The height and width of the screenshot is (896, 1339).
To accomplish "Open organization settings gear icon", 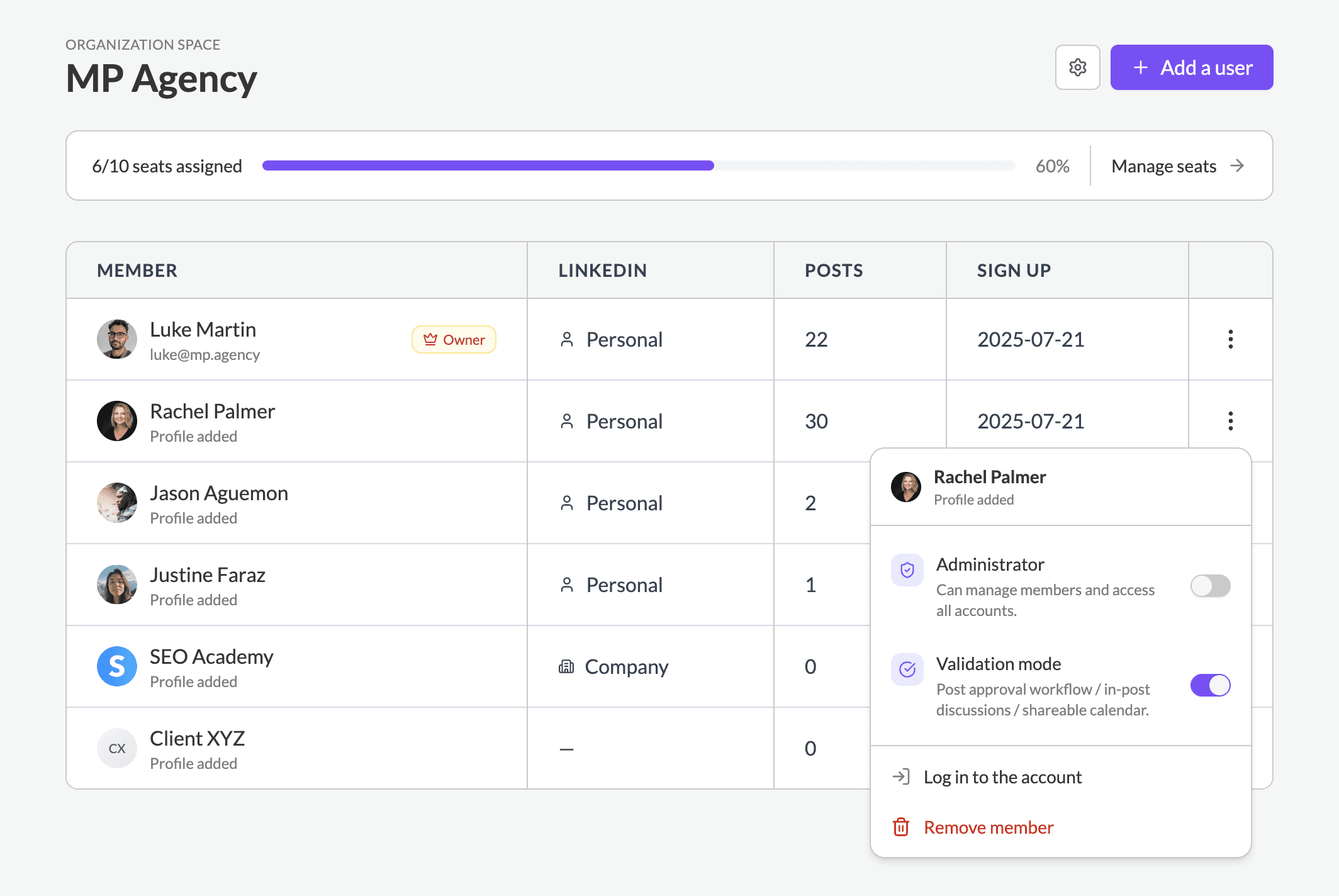I will pos(1077,67).
